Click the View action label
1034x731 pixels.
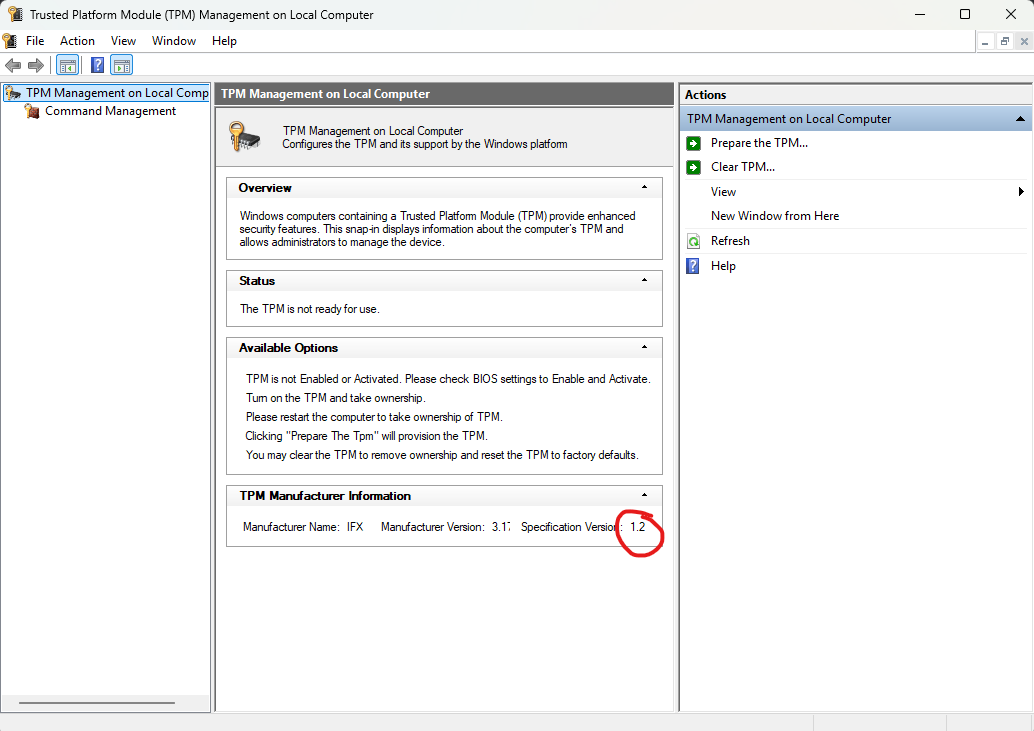(723, 192)
